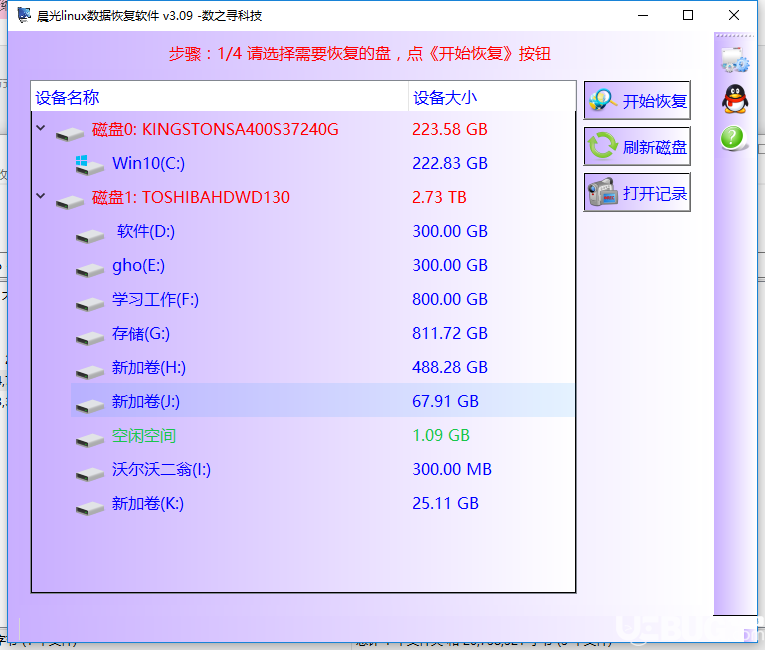765x650 pixels.
Task: Click the drive icon beside 新加卷(K:)
Action: pos(90,508)
